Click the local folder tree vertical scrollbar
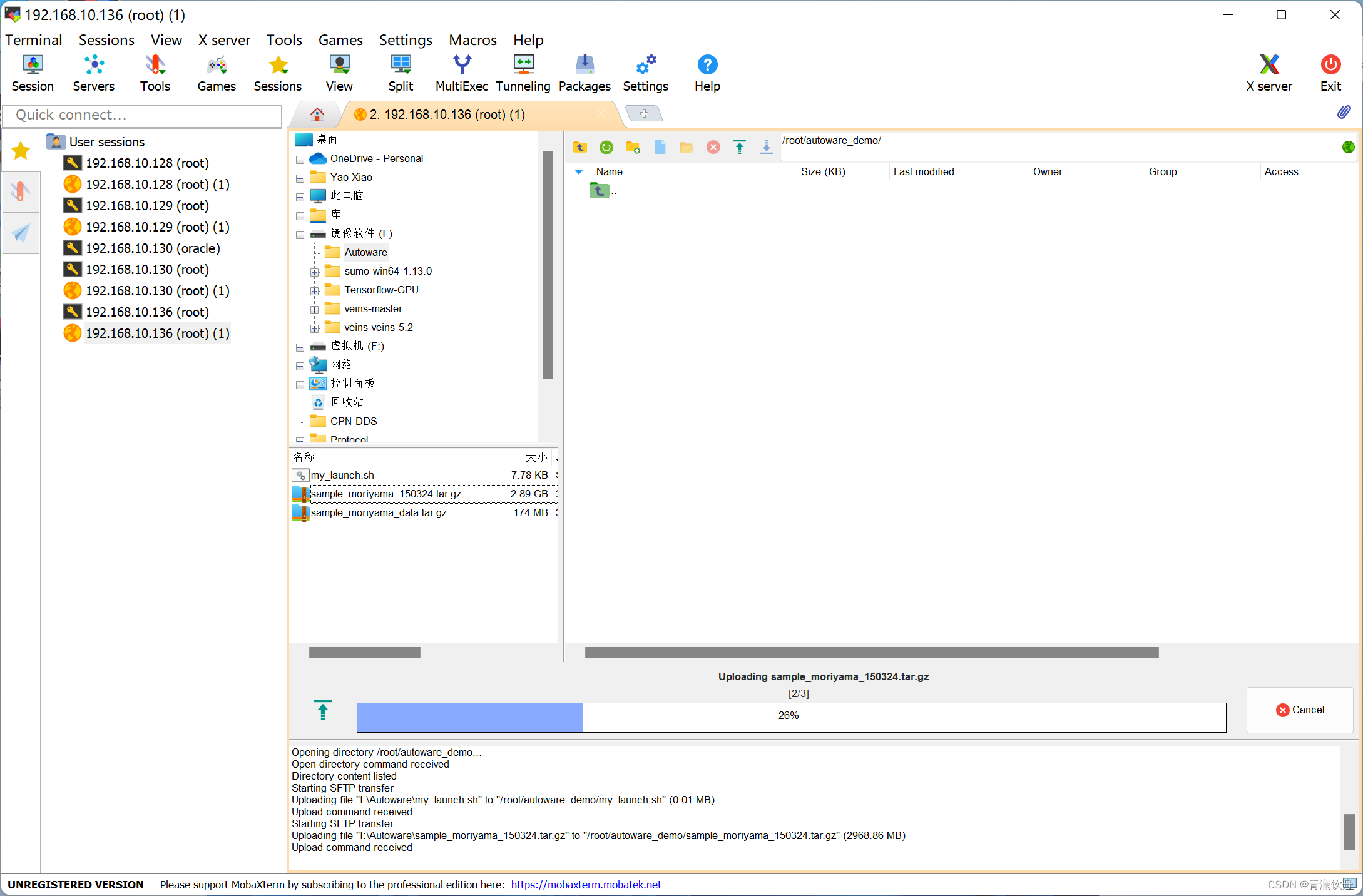This screenshot has height=896, width=1363. [548, 265]
